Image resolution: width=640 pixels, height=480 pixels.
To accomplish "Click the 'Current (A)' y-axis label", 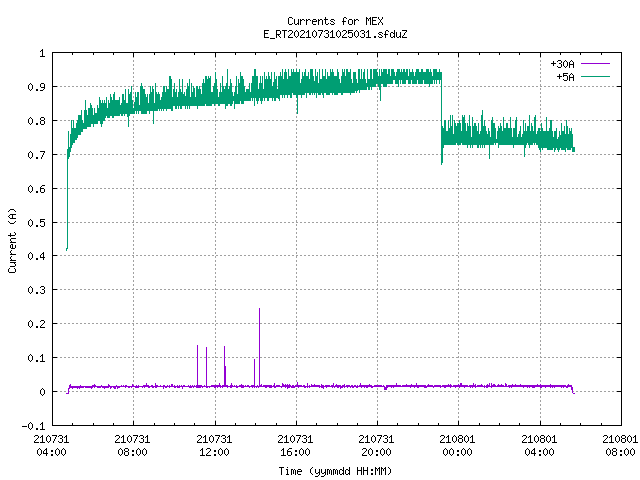I will [x=12, y=240].
